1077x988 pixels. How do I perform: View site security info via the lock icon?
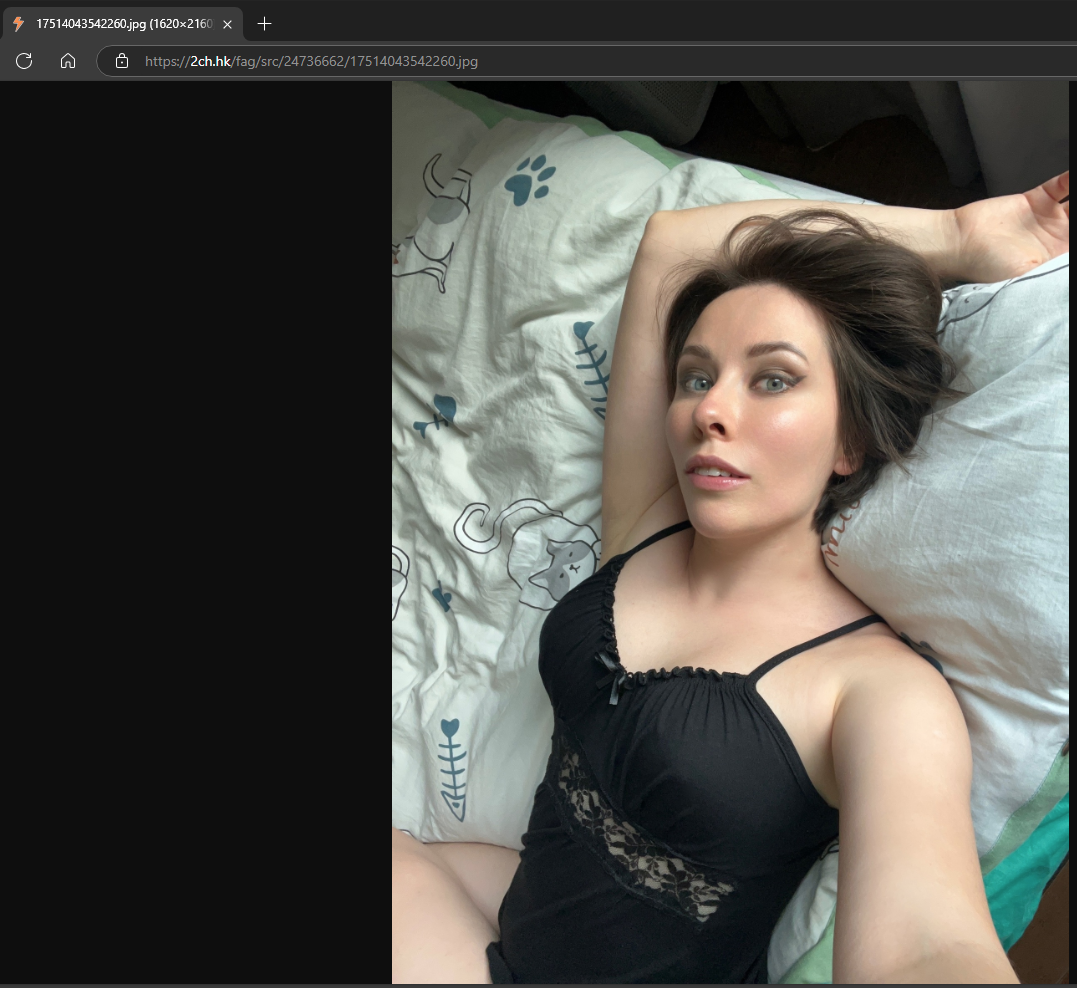tap(122, 61)
